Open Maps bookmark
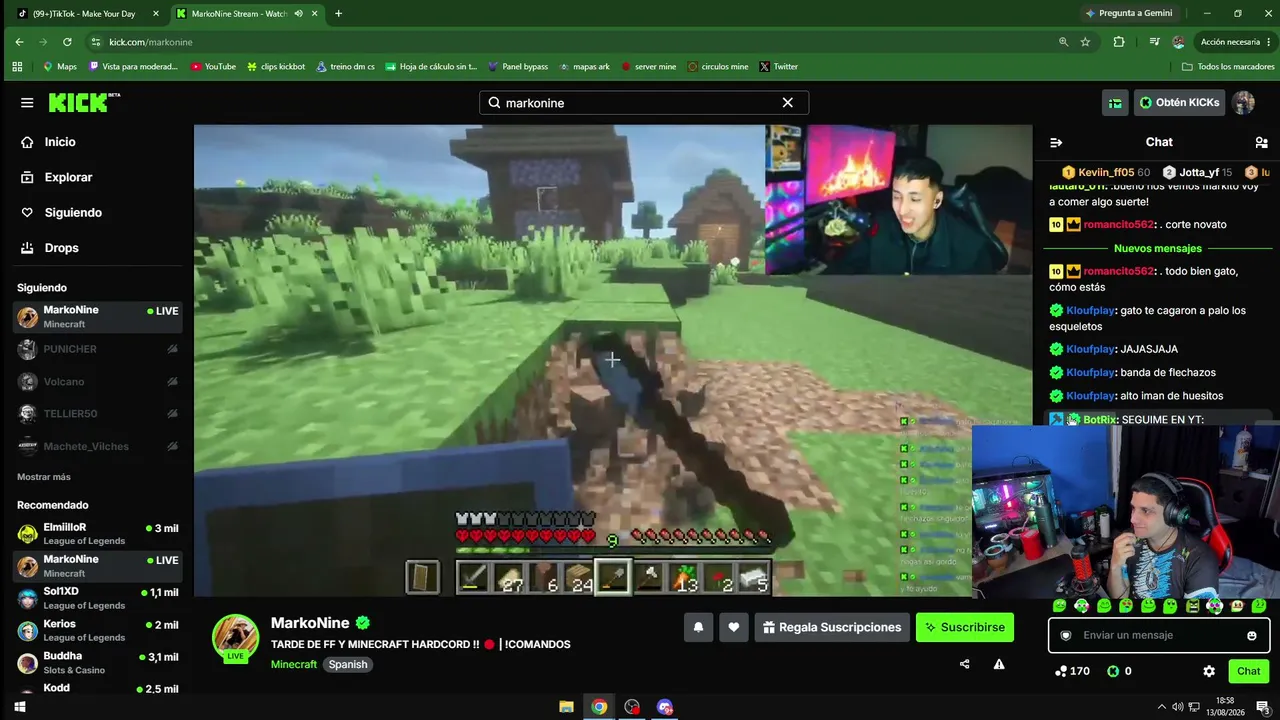The height and width of the screenshot is (720, 1280). (59, 67)
